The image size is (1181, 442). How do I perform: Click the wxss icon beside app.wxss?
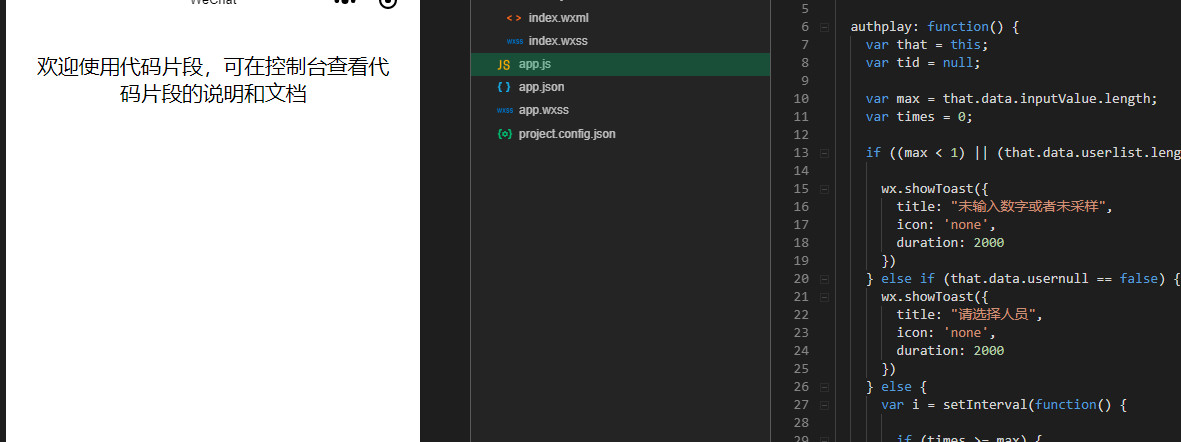504,111
